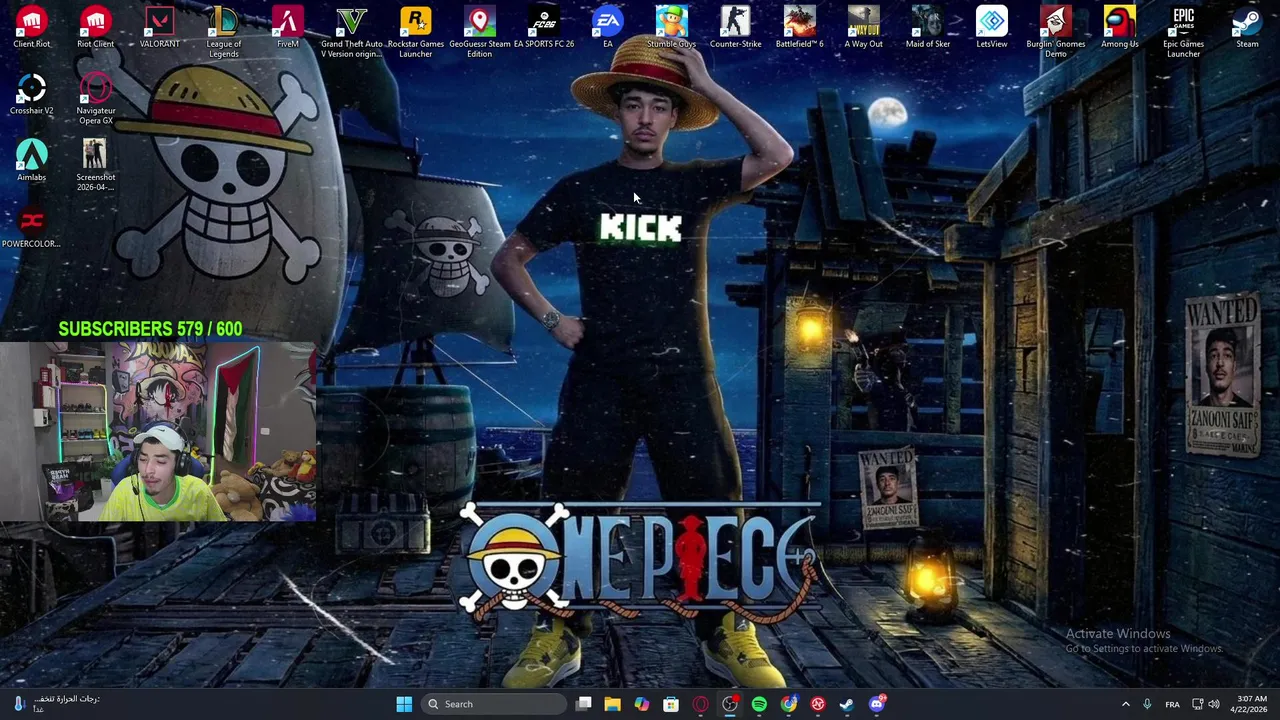
Task: Select Rockstar Games Launcher icon
Action: 415,32
